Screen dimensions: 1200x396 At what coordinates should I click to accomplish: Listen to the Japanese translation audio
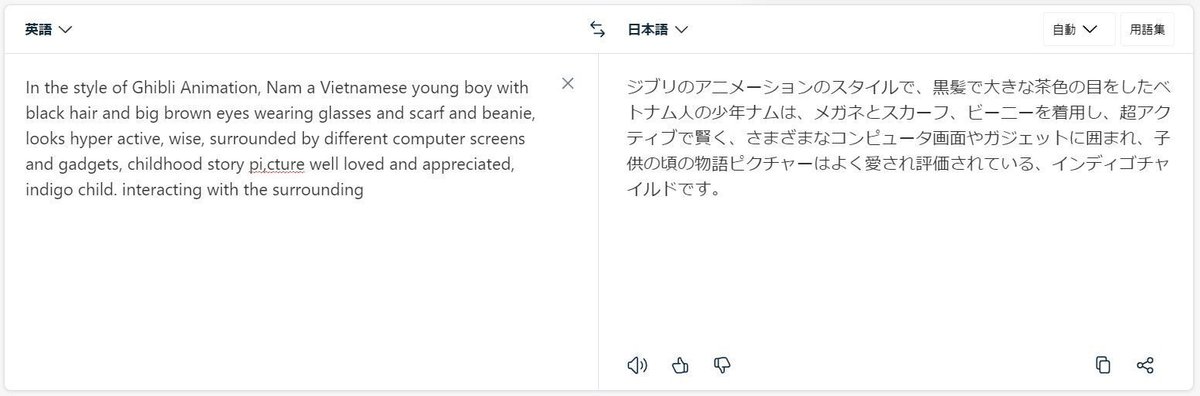click(x=637, y=364)
